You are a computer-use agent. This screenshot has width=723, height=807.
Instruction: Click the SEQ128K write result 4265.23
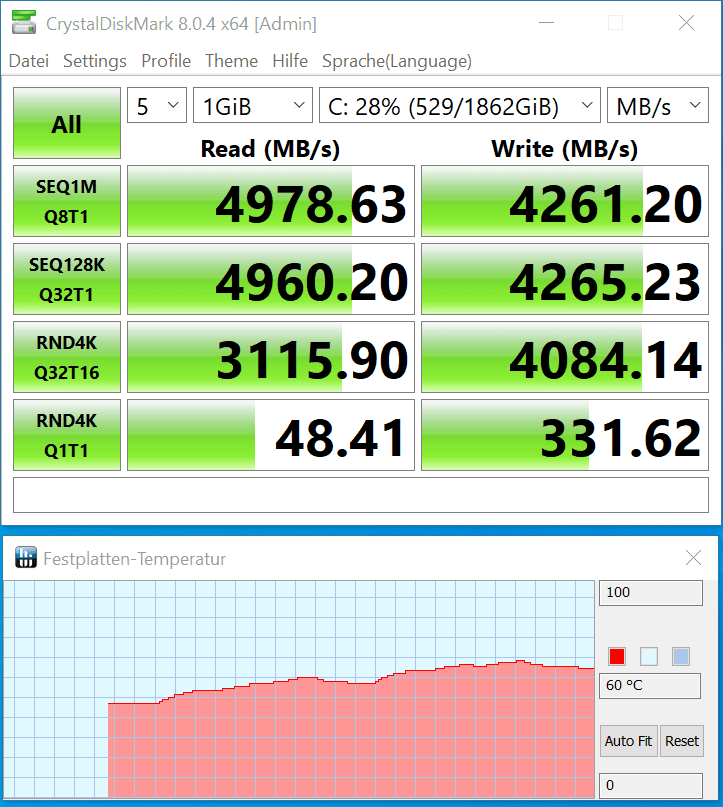[x=565, y=279]
